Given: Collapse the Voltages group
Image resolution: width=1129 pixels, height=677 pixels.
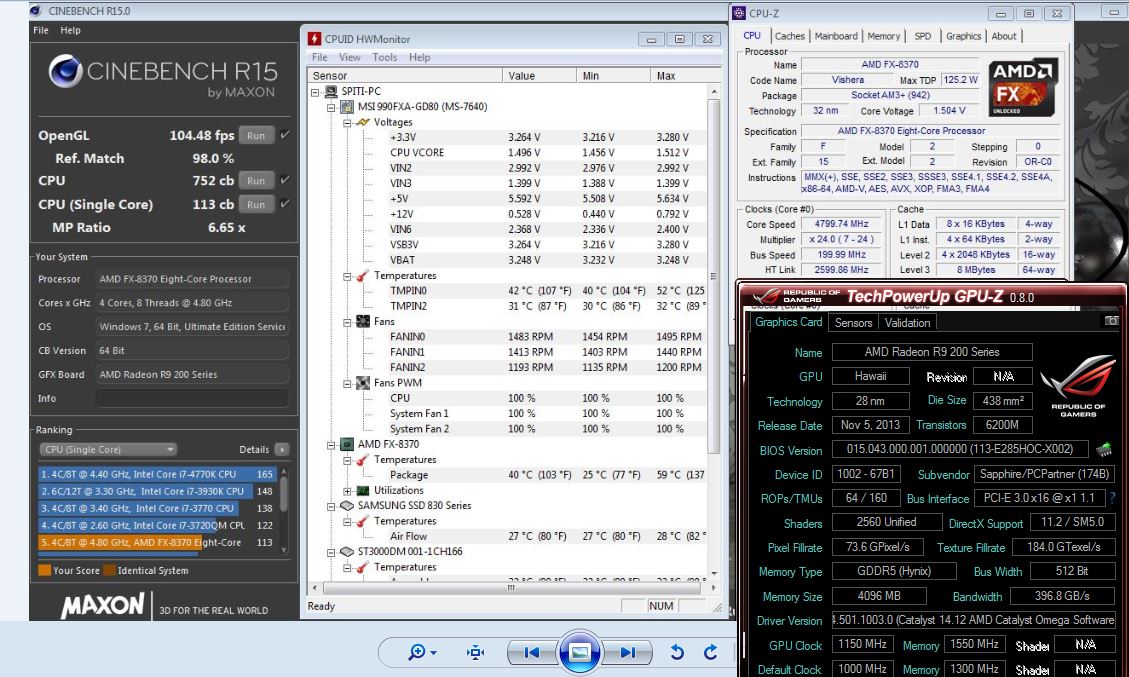Looking at the screenshot, I should [347, 122].
